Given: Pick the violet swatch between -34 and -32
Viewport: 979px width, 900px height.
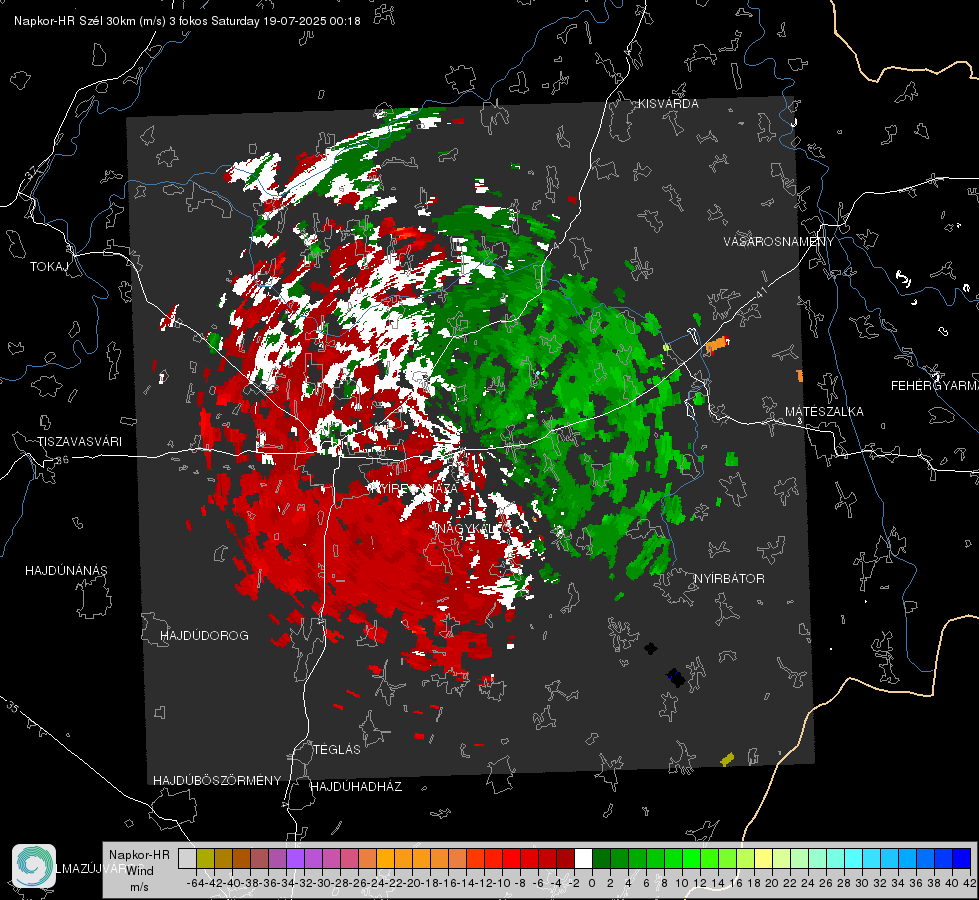Looking at the screenshot, I should point(295,858).
